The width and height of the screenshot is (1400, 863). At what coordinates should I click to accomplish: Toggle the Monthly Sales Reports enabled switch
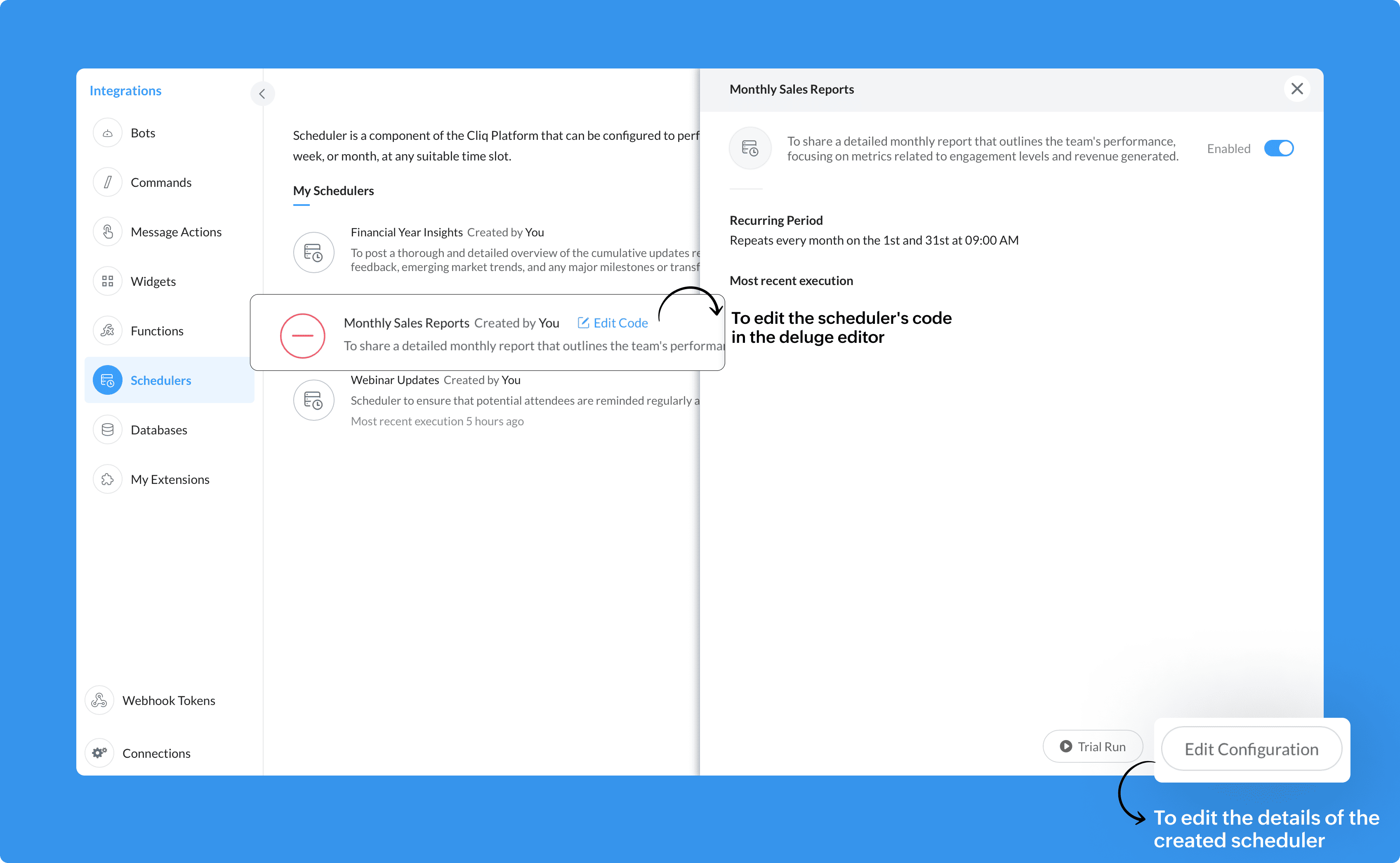[1279, 148]
